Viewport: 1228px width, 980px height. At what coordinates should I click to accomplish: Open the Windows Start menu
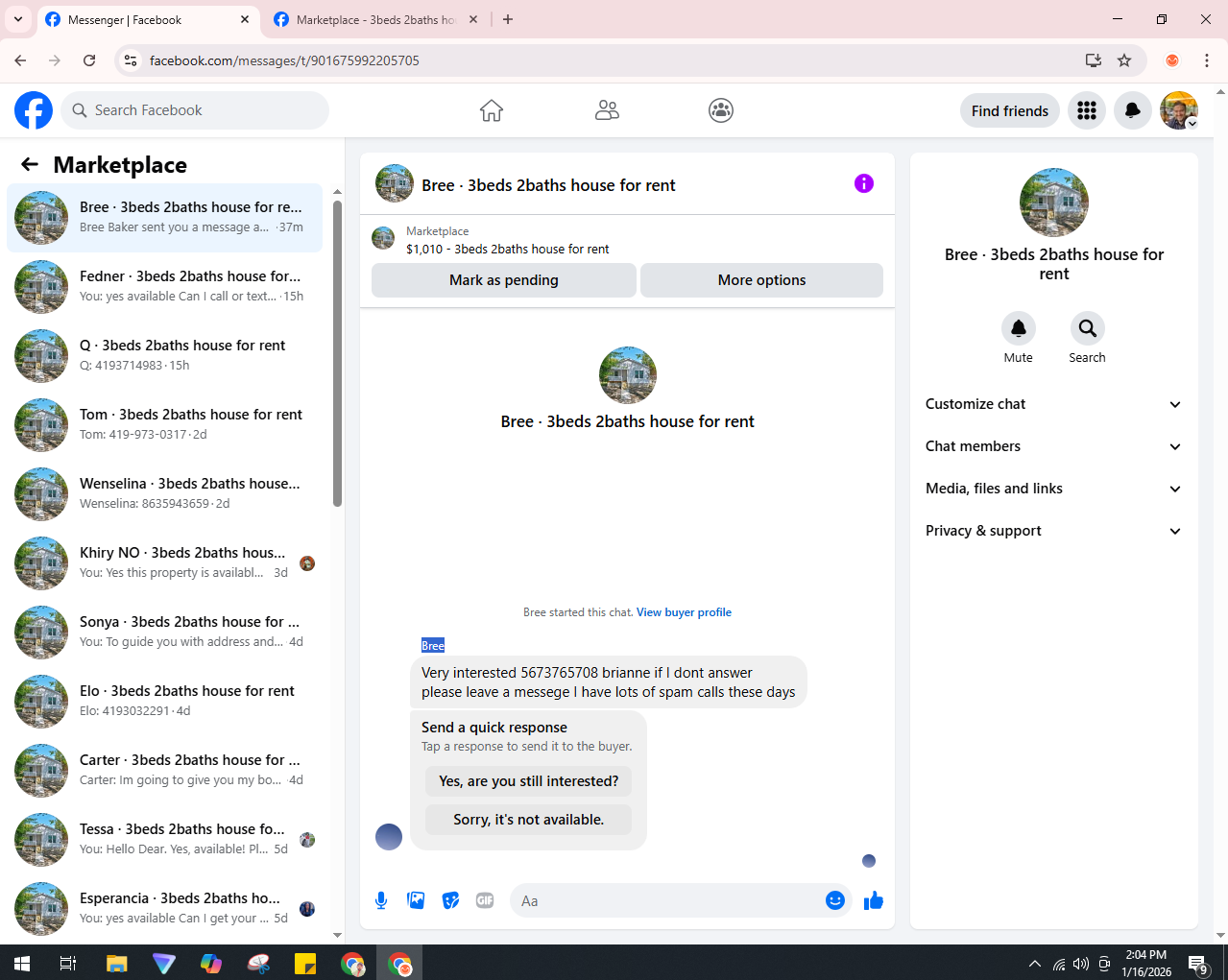tap(22, 963)
